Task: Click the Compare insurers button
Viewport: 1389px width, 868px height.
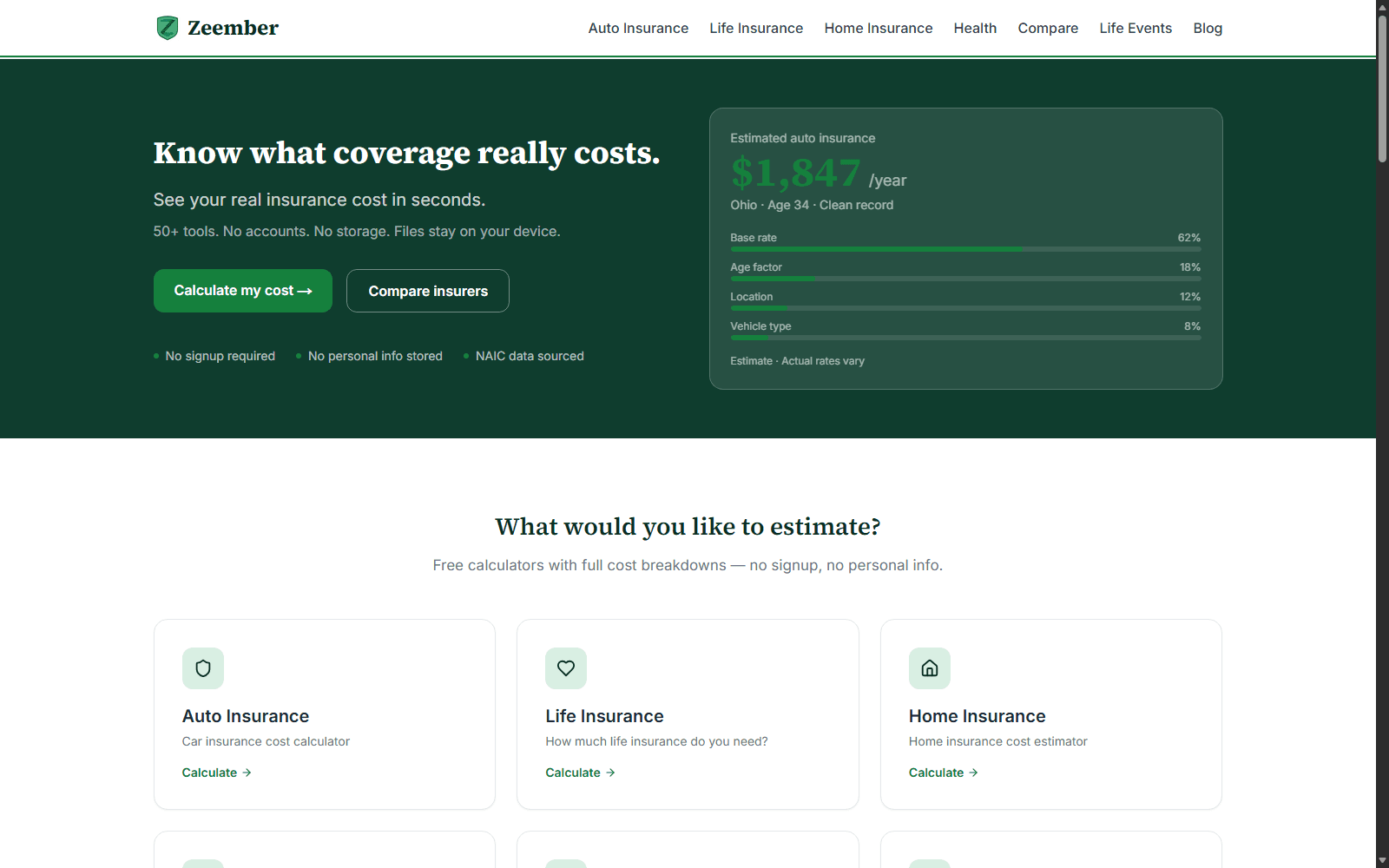Action: click(x=428, y=291)
